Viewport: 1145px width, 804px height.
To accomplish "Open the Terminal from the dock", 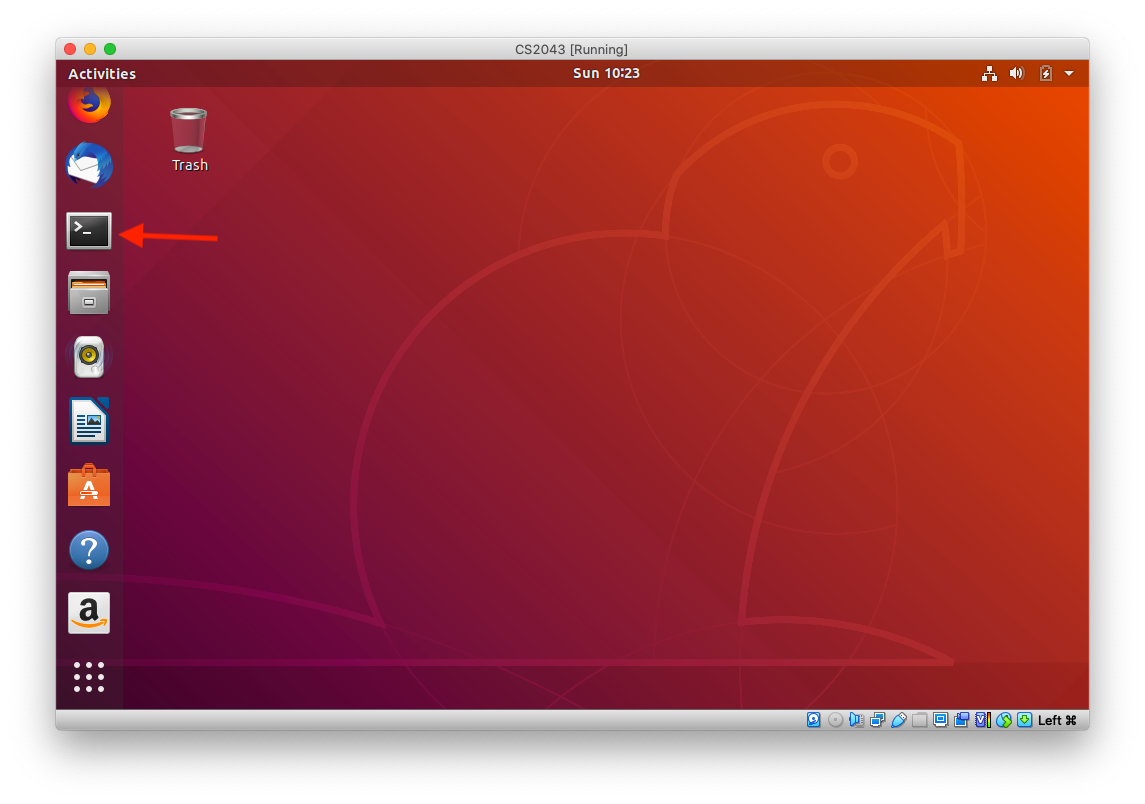I will (89, 231).
